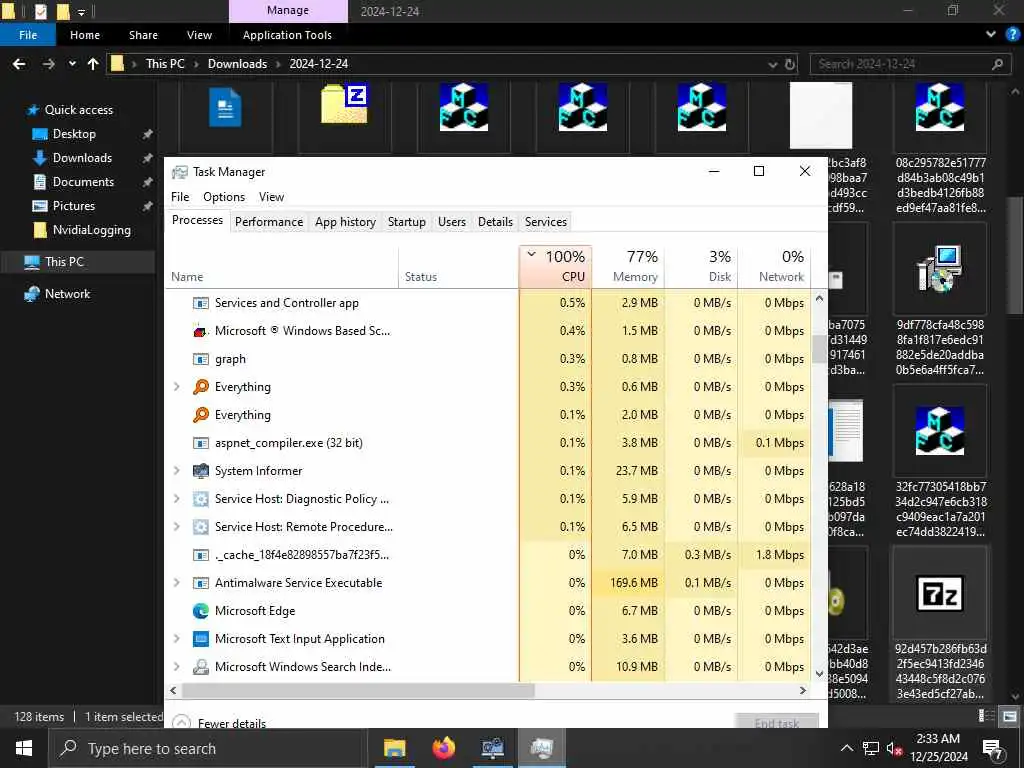Click the Services and Controller app process icon
Screen dimensions: 1024x768
point(200,303)
